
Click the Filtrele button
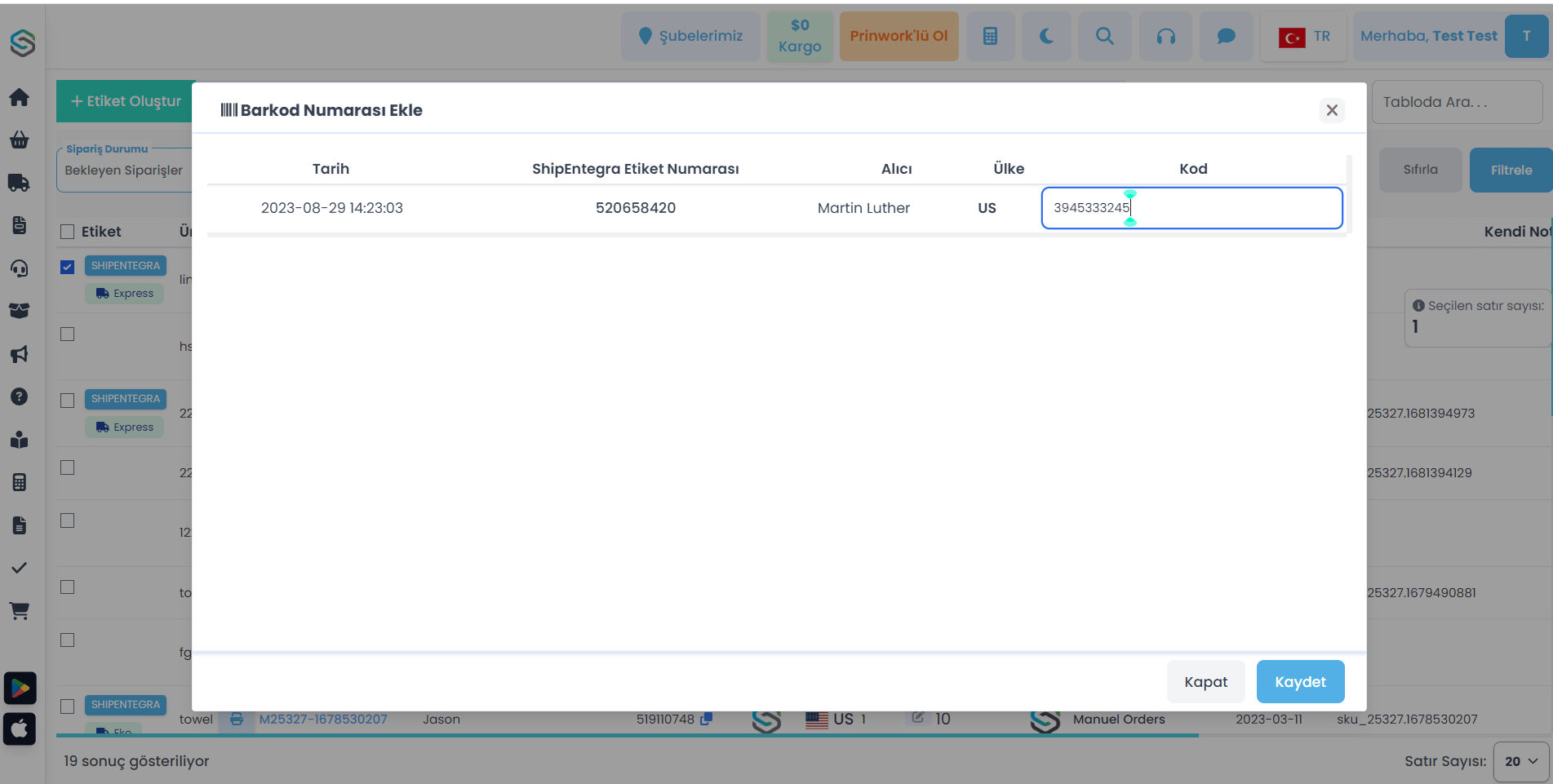point(1511,170)
